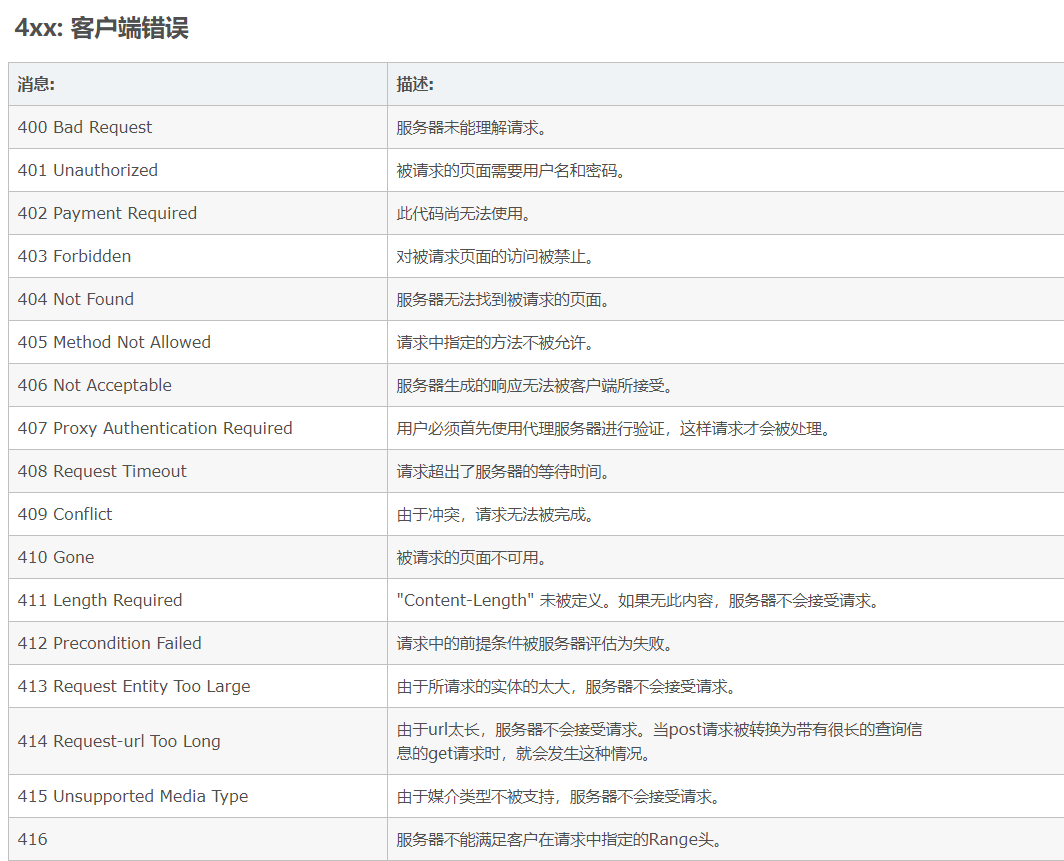Viewport: 1064px width, 861px height.
Task: Click "对被请求页面的访问被禁止。" text
Action: [495, 256]
